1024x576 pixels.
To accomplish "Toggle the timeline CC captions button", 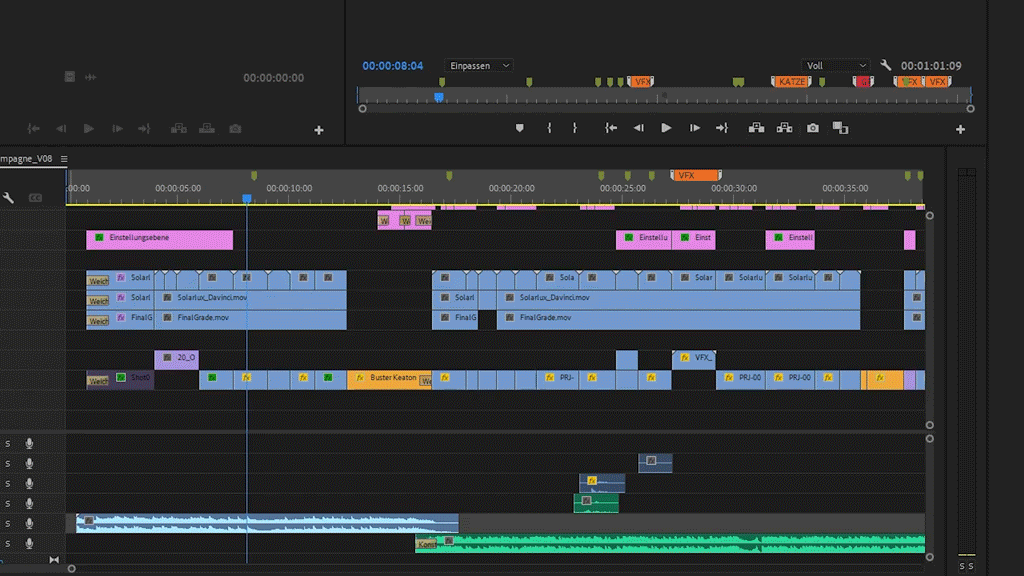I will (35, 198).
